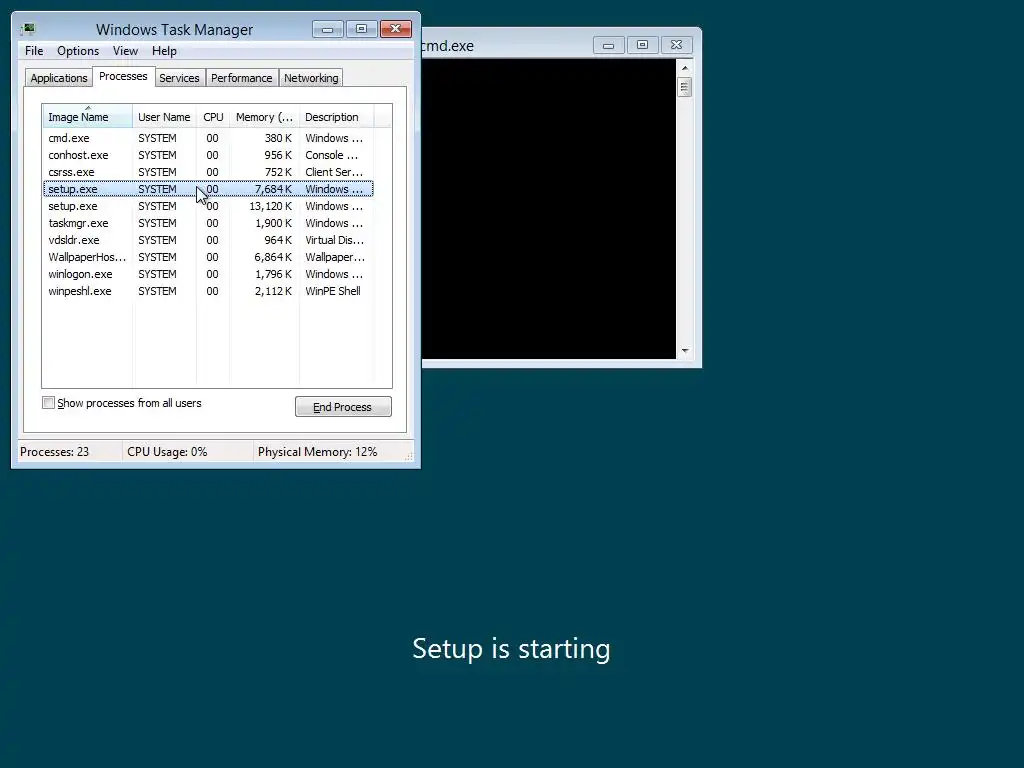
Task: Select the WallpaperHos... process row
Action: pyautogui.click(x=208, y=257)
